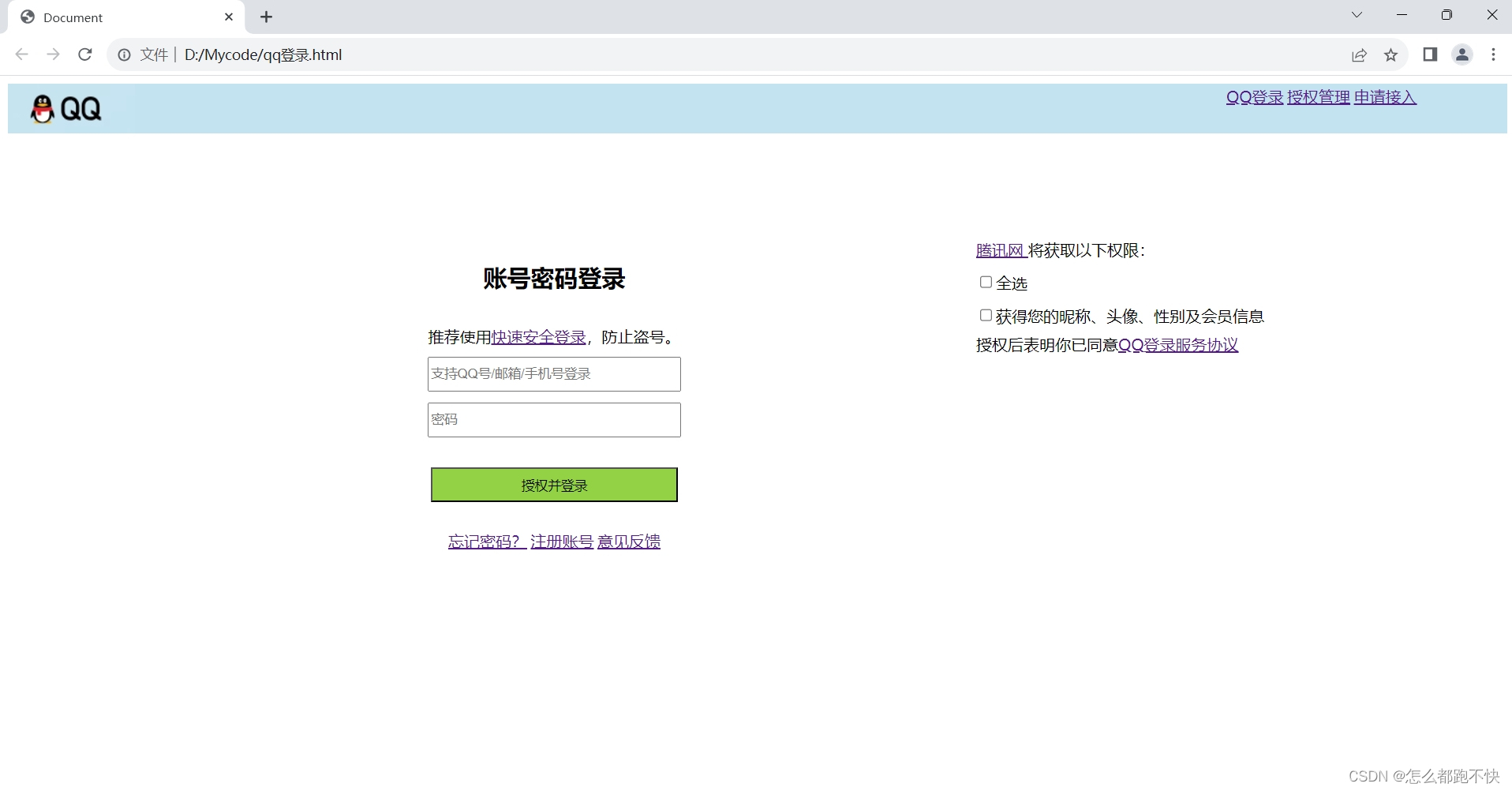Follow the 快速安全登录 link
This screenshot has width=1512, height=791.
pos(539,337)
